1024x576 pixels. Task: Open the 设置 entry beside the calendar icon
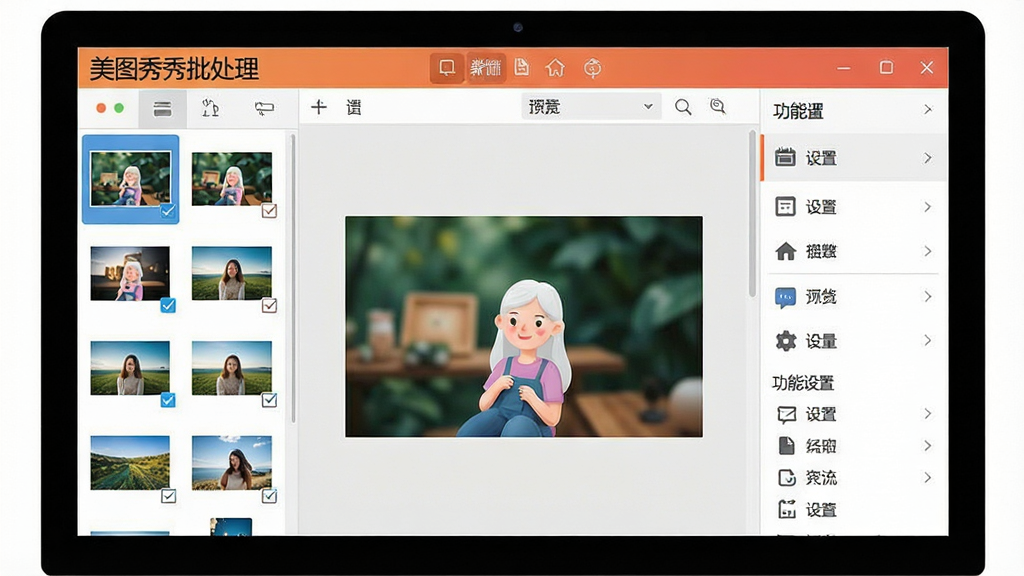coord(822,158)
